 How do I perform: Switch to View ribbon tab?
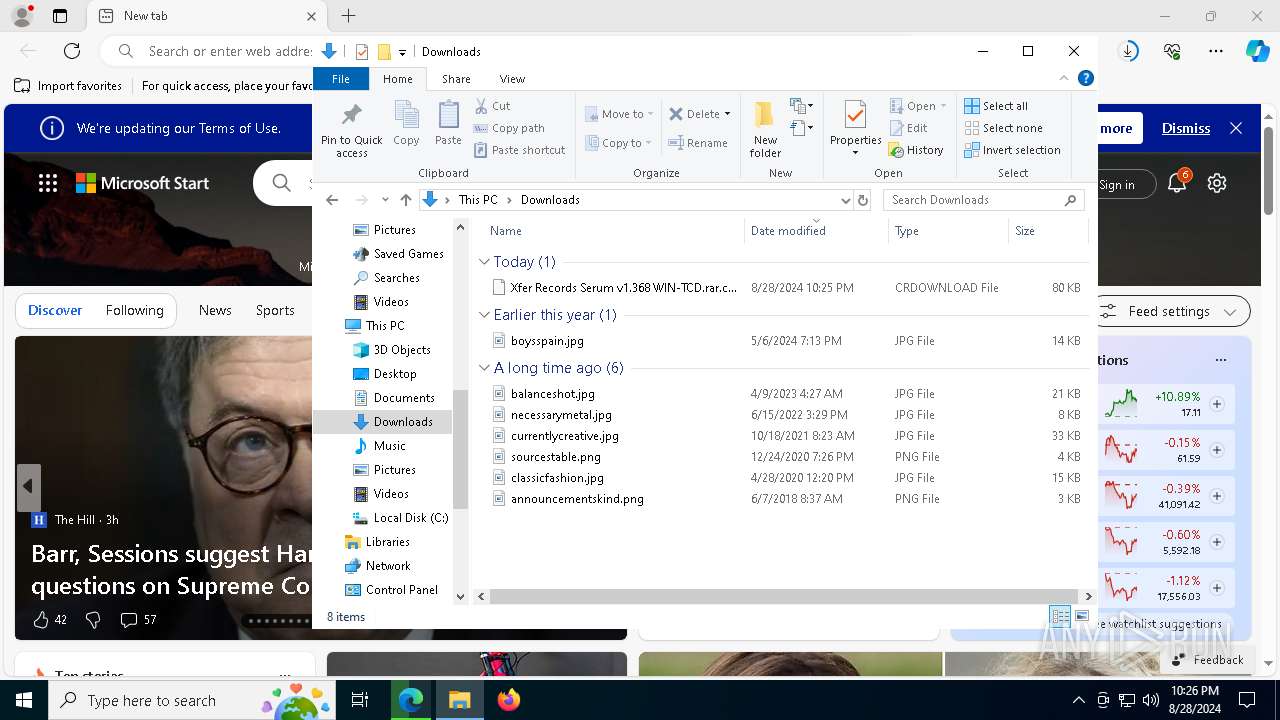click(512, 79)
